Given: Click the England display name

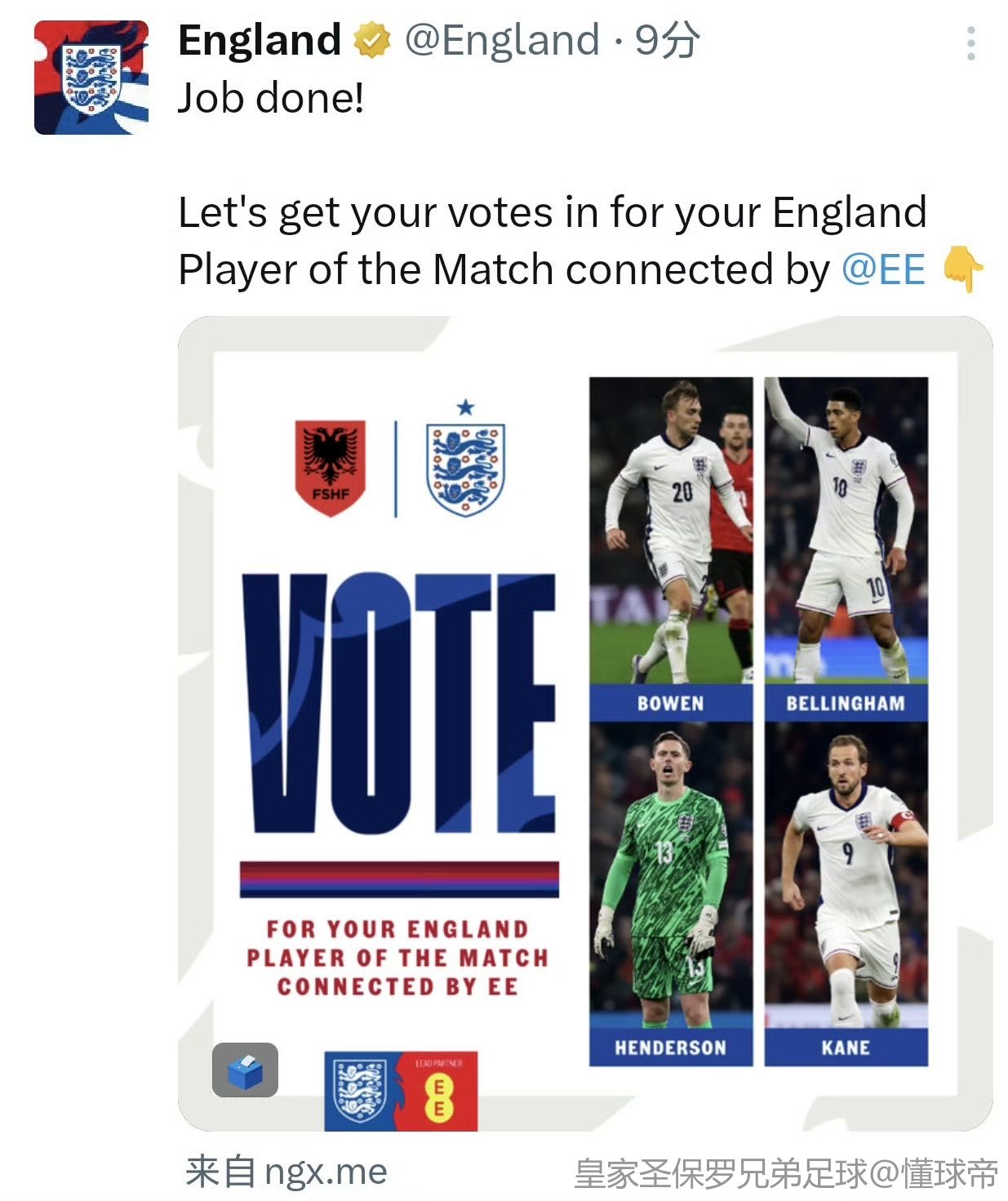Looking at the screenshot, I should coord(260,41).
